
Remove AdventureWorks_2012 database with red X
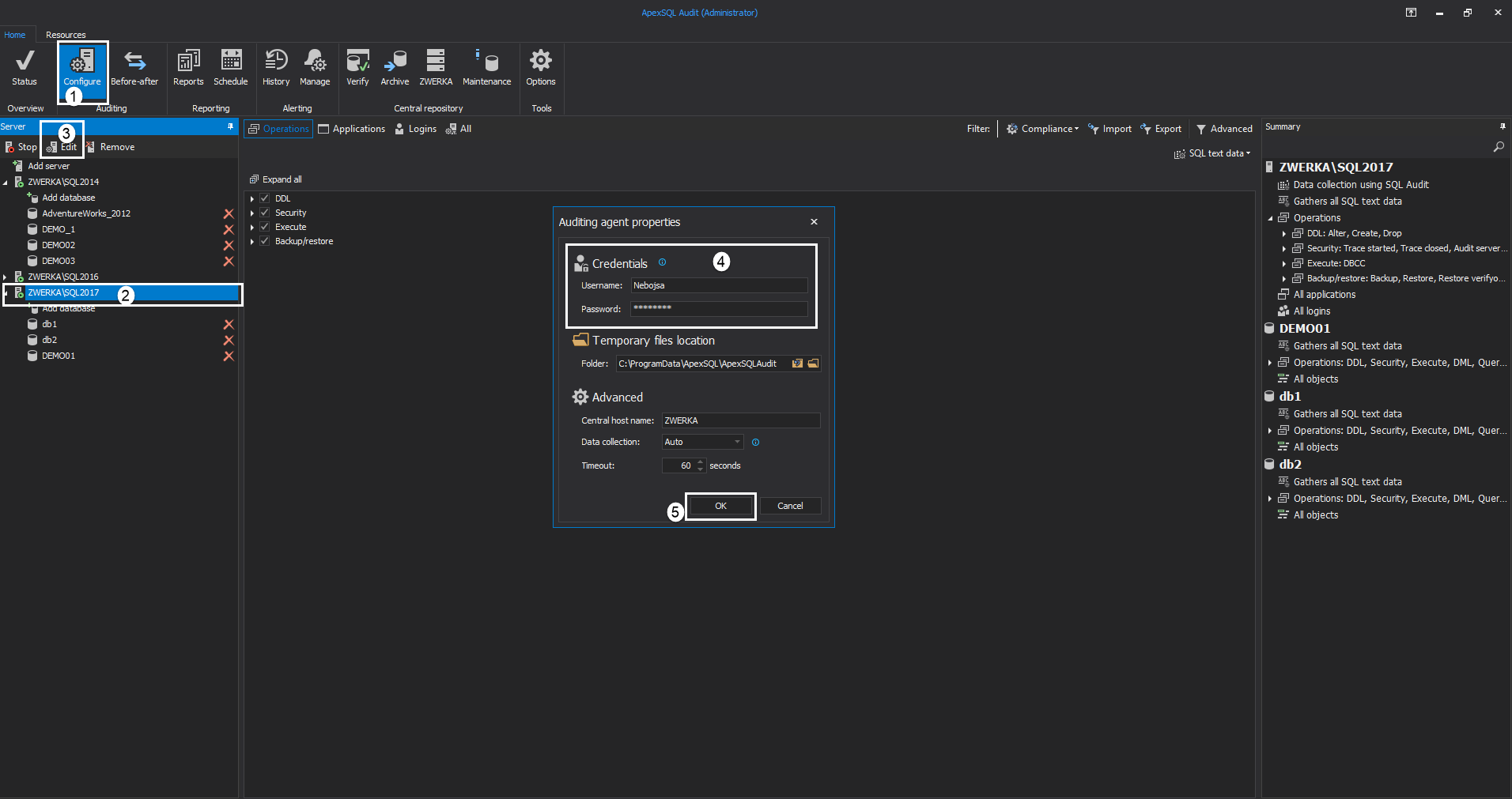tap(229, 213)
